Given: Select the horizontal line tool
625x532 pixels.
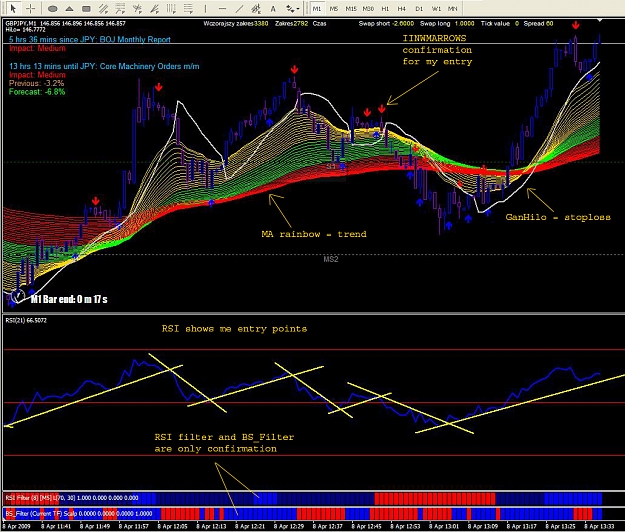Looking at the screenshot, I should coord(222,8).
